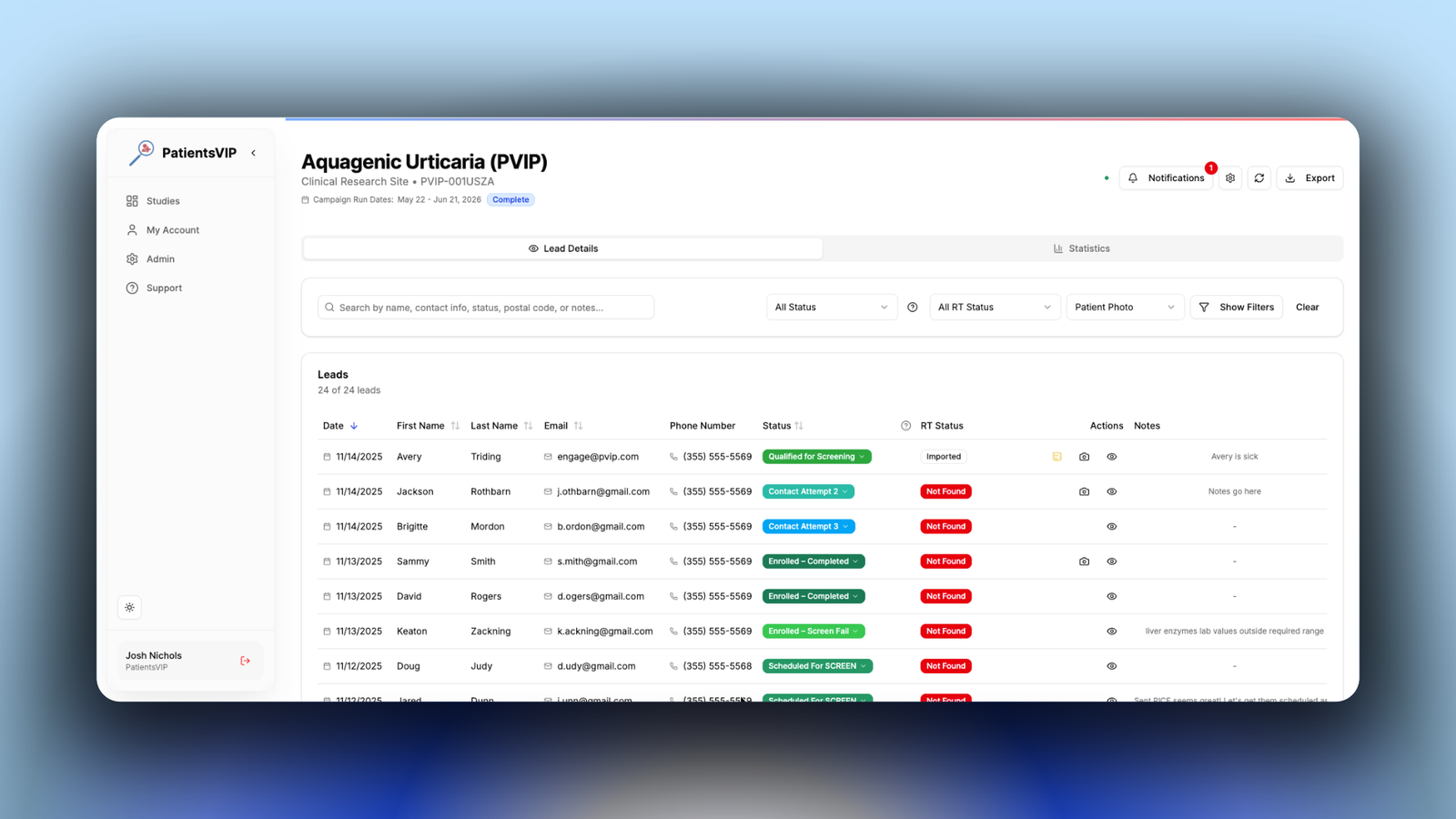View lead details eye for Sammy Smith
The width and height of the screenshot is (1456, 819).
pos(1111,561)
